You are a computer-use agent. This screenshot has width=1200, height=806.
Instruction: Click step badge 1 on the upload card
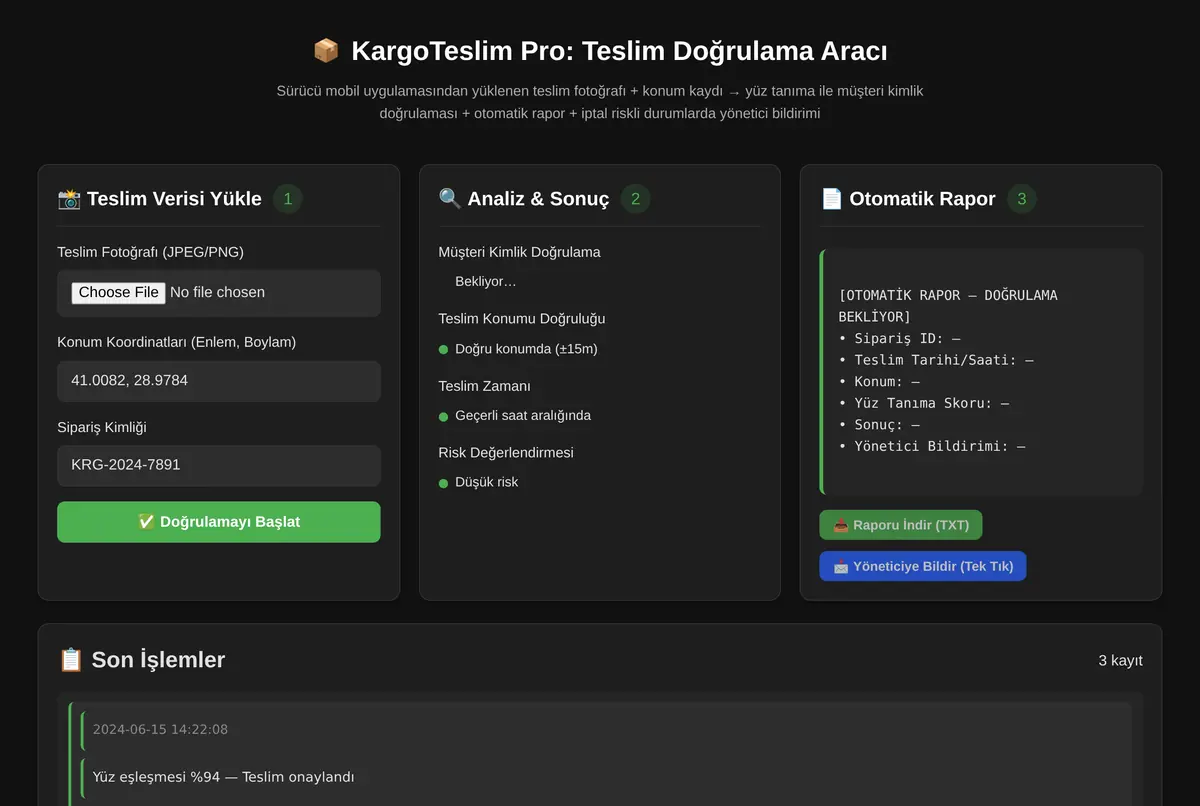[288, 199]
